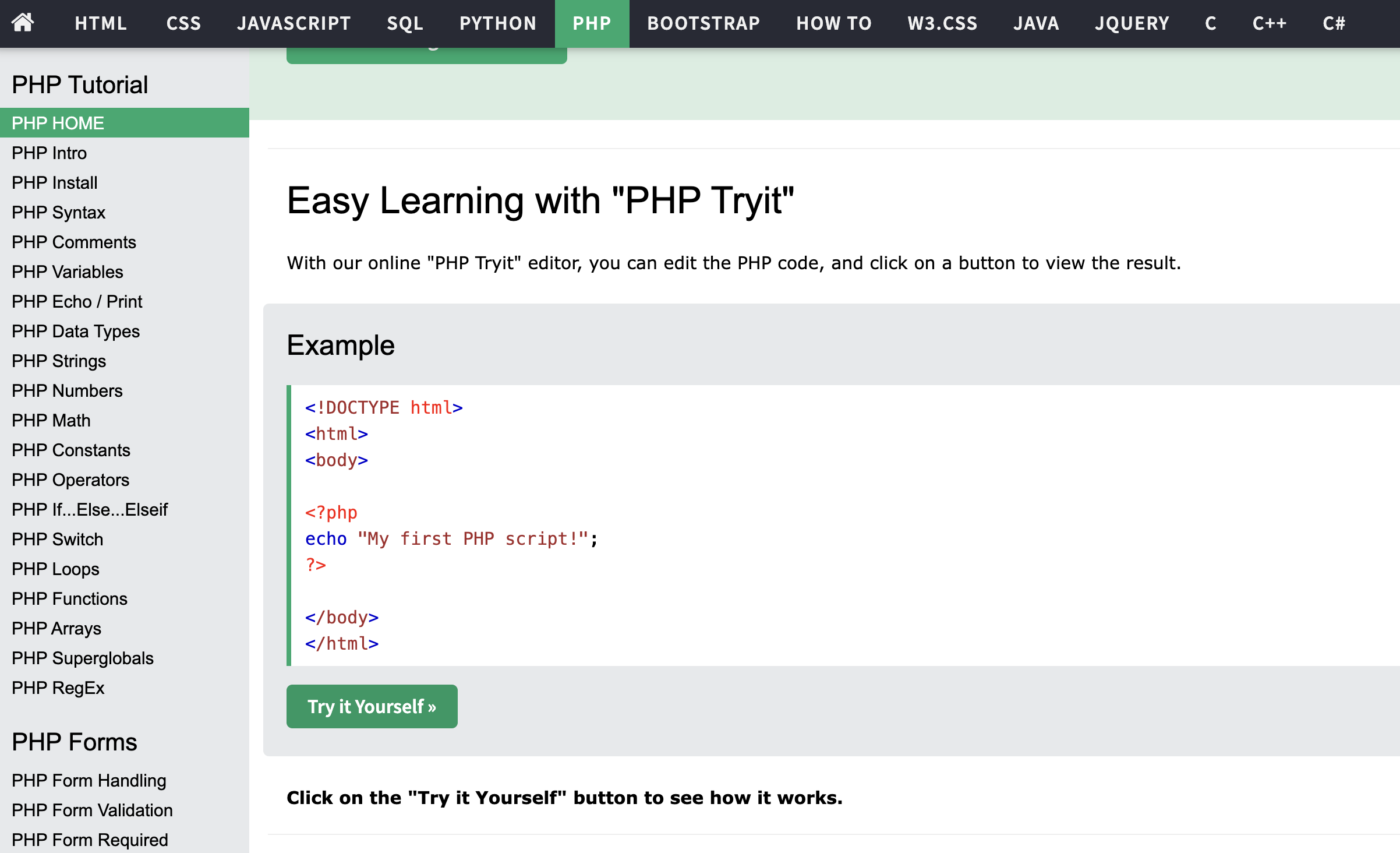The width and height of the screenshot is (1400, 853).
Task: Select the BOOTSTRAP menu item
Action: (703, 23)
